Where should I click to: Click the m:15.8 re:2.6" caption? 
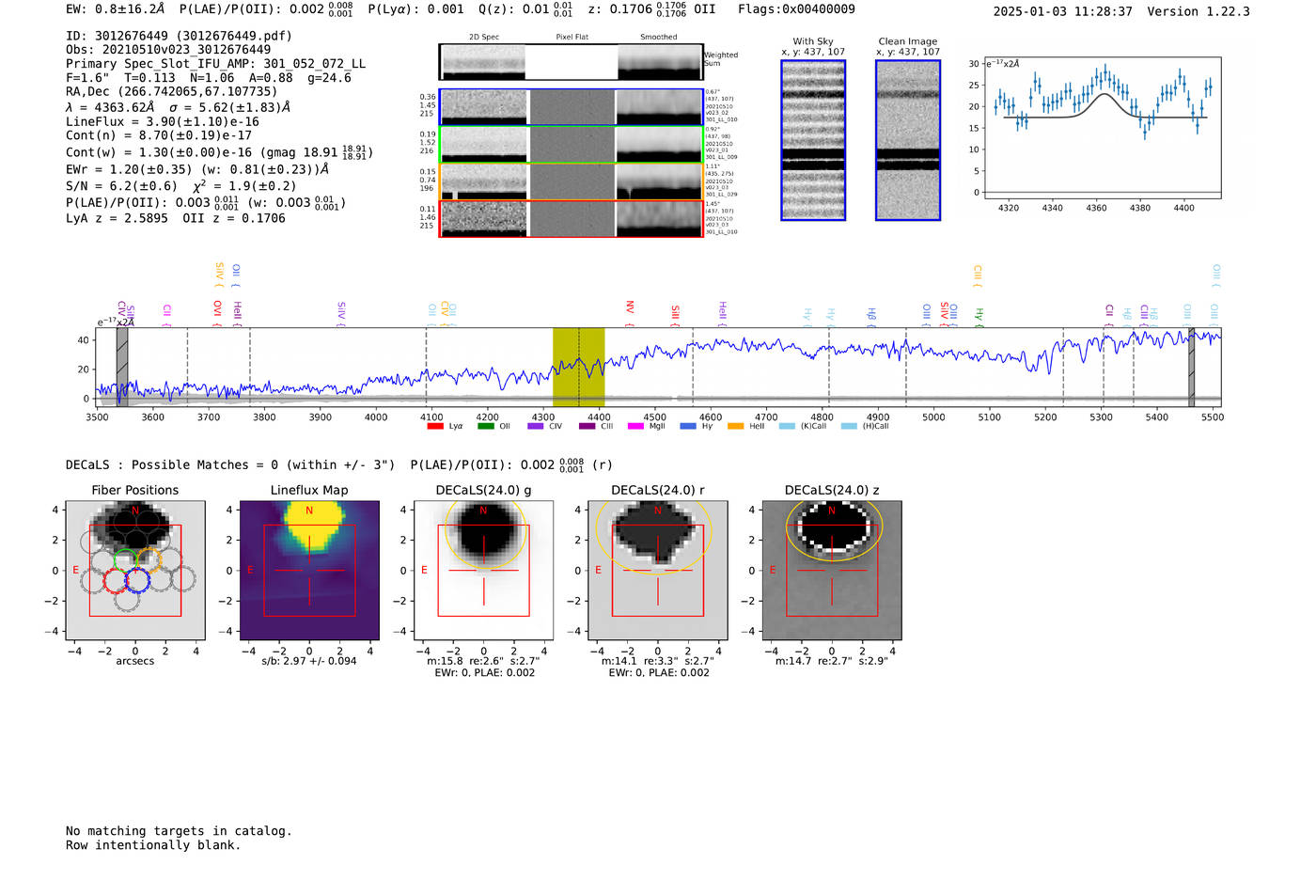coord(483,661)
